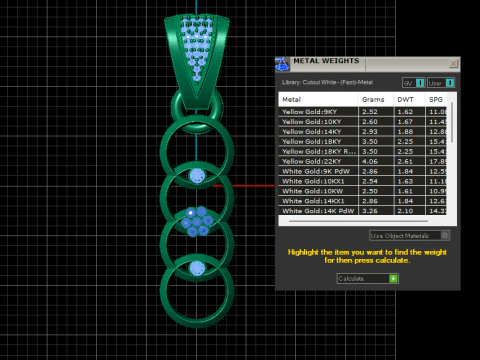Click the Library: Cutout White label
480x360 pixels.
tap(327, 82)
